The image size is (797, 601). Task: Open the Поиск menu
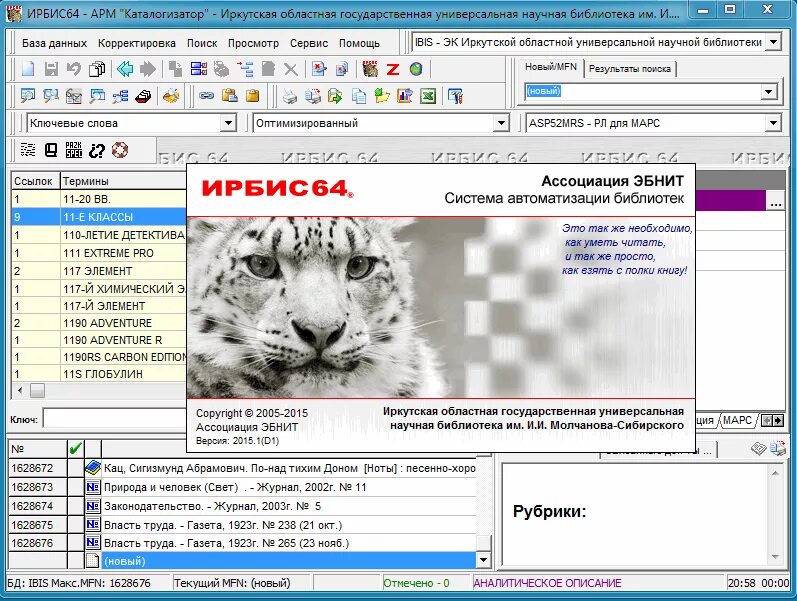click(x=202, y=43)
